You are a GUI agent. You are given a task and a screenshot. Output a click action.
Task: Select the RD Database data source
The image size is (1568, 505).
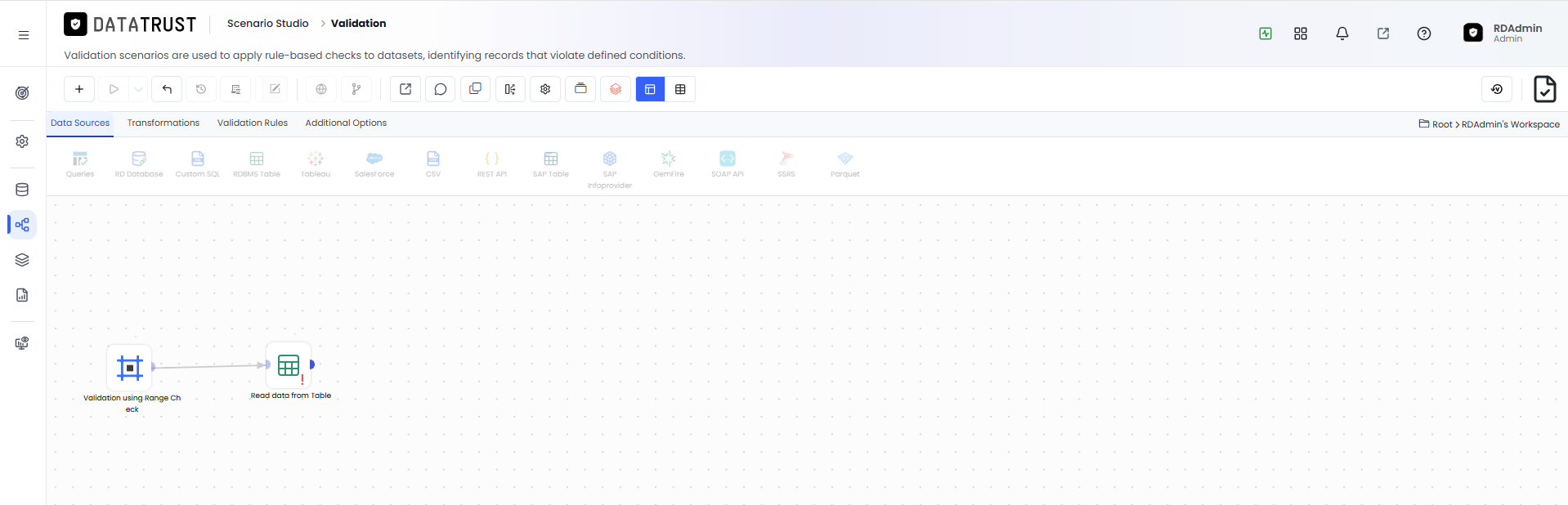139,164
